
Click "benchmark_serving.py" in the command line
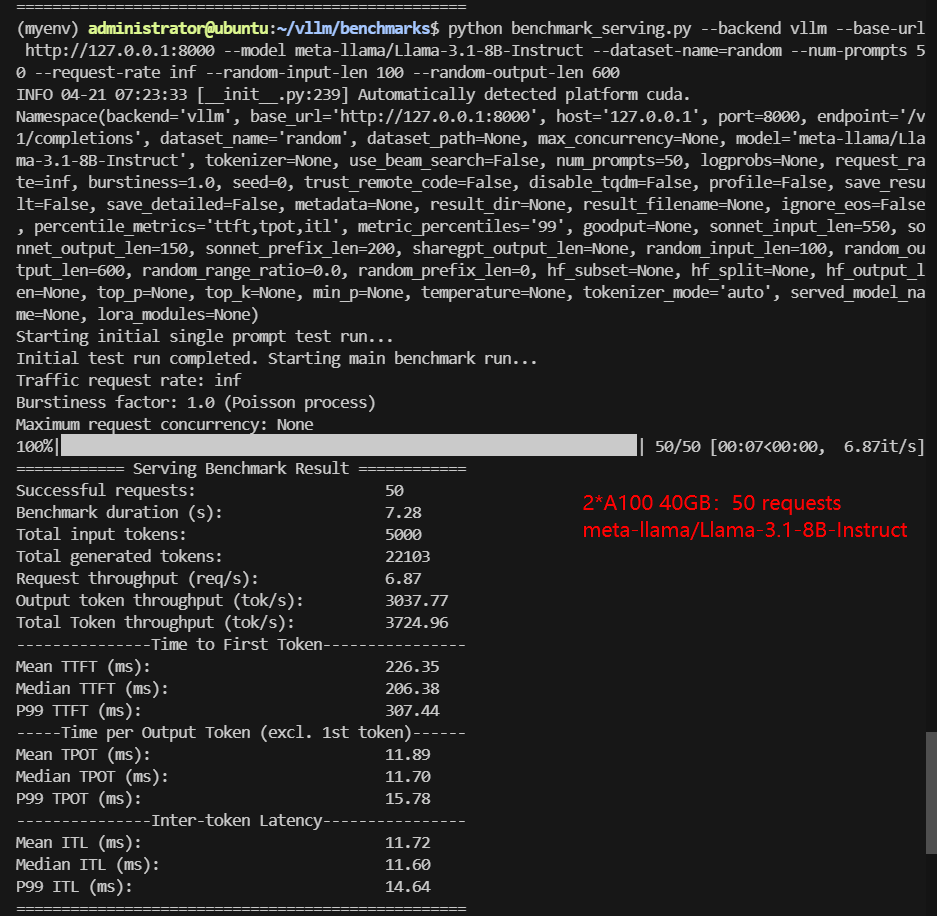pyautogui.click(x=601, y=29)
